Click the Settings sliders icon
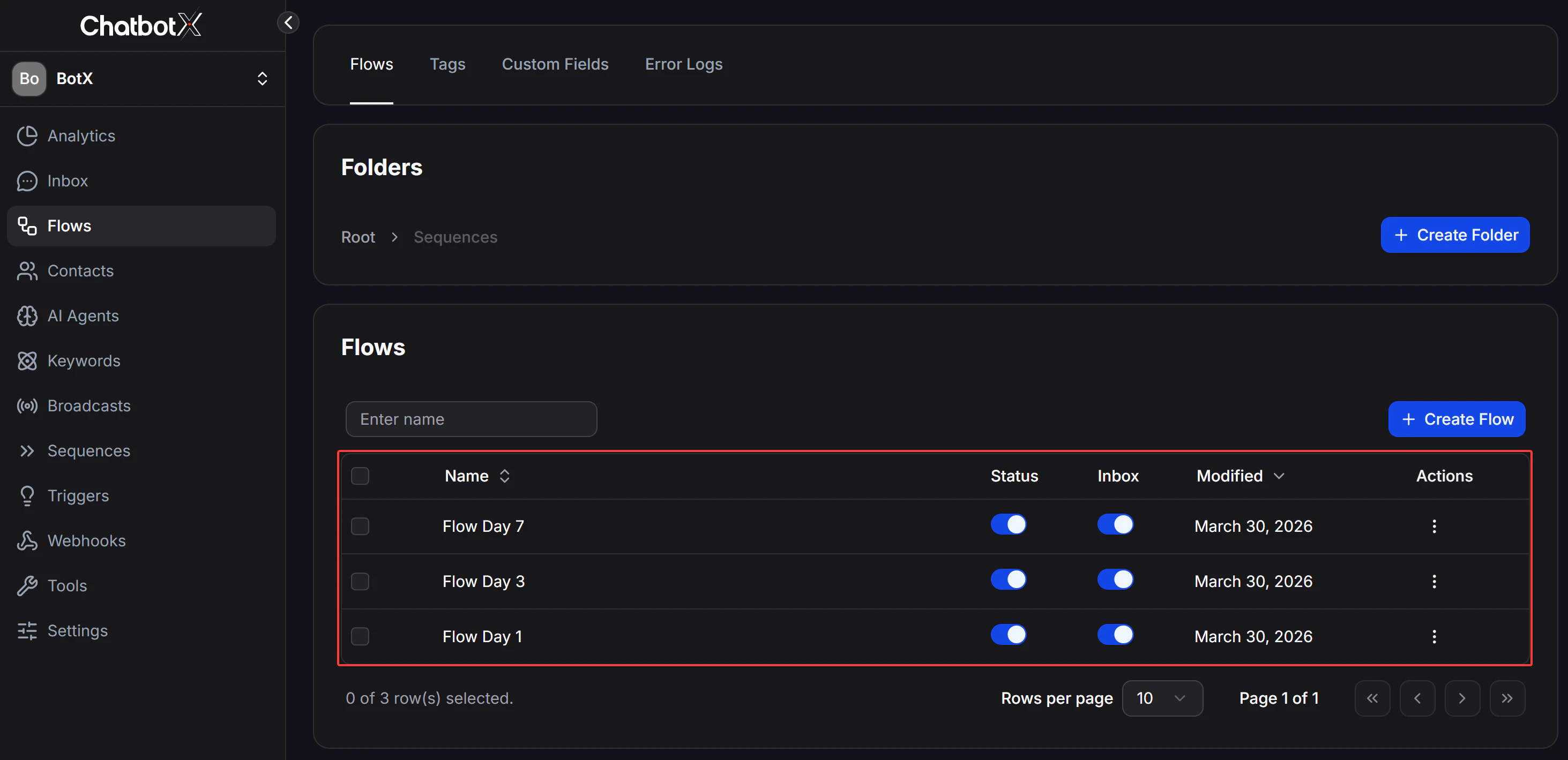The width and height of the screenshot is (1568, 760). click(27, 631)
